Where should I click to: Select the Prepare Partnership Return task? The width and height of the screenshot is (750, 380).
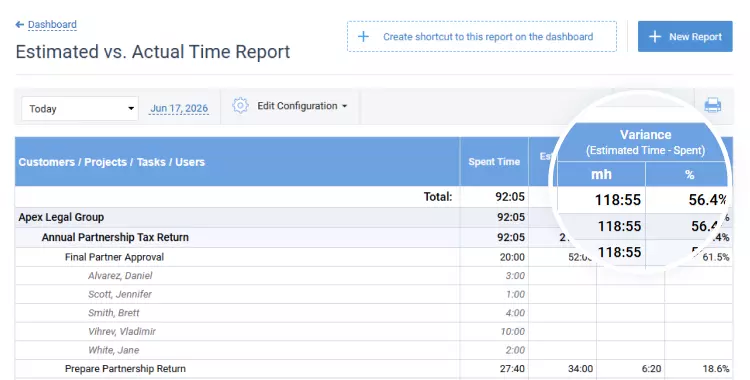[125, 369]
